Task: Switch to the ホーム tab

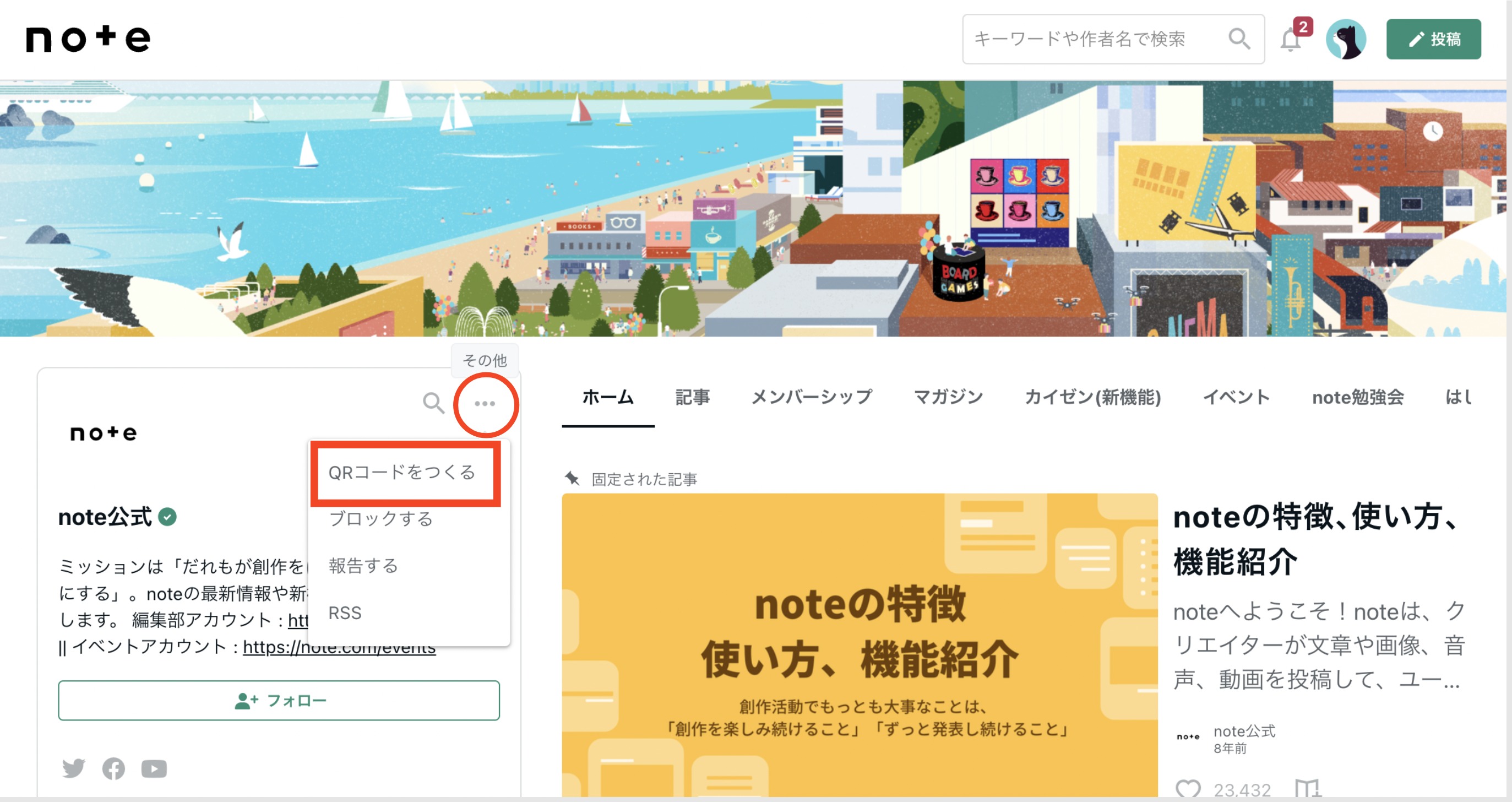Action: (608, 398)
